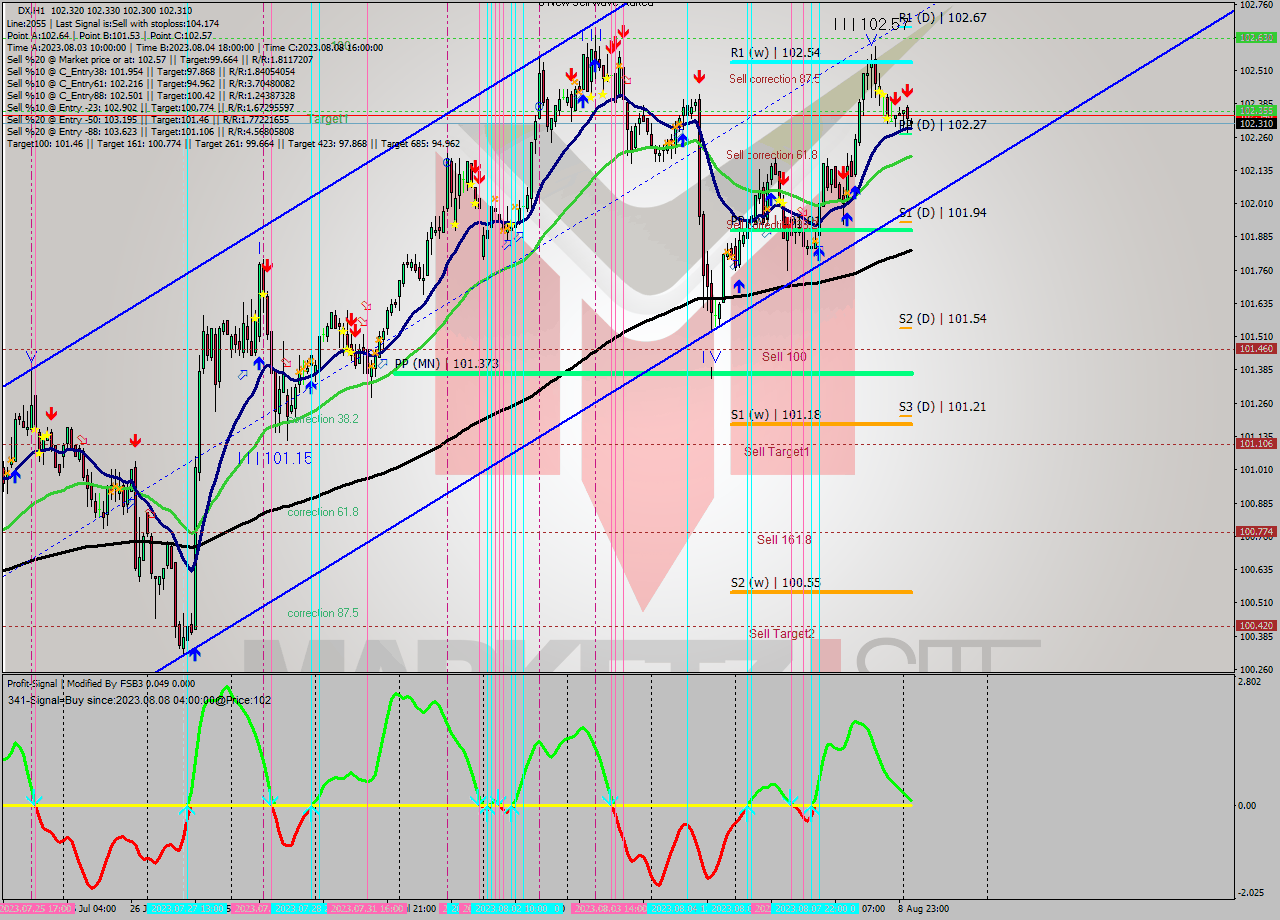Click the 100.260 price-axis value
The width and height of the screenshot is (1280, 920).
tap(1257, 670)
